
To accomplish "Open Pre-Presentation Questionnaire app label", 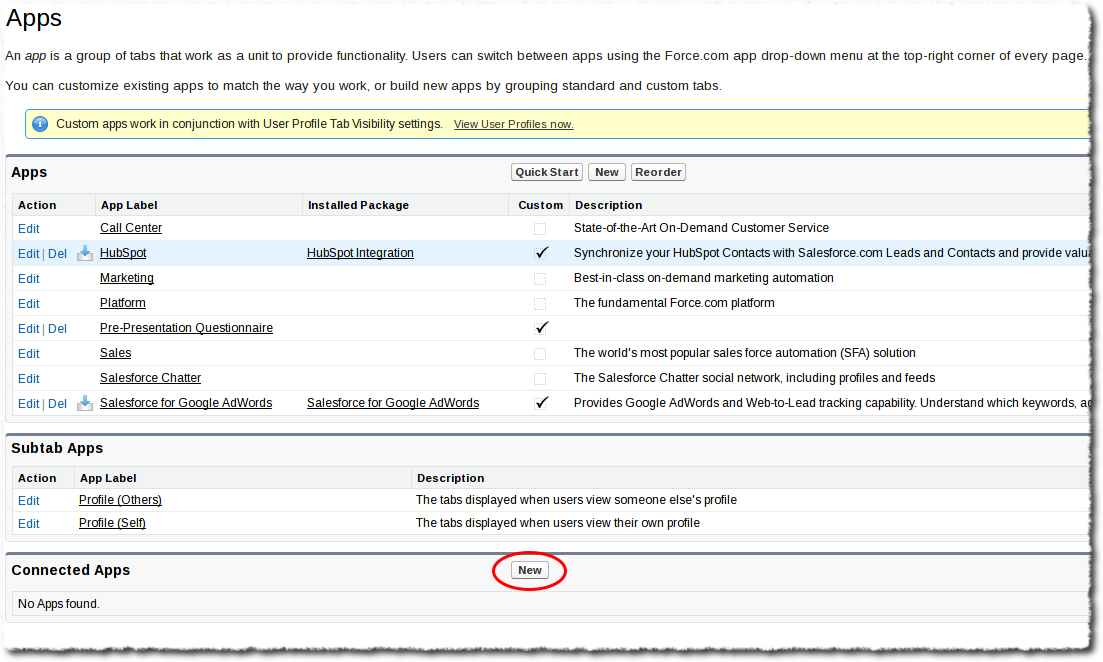I will point(186,328).
